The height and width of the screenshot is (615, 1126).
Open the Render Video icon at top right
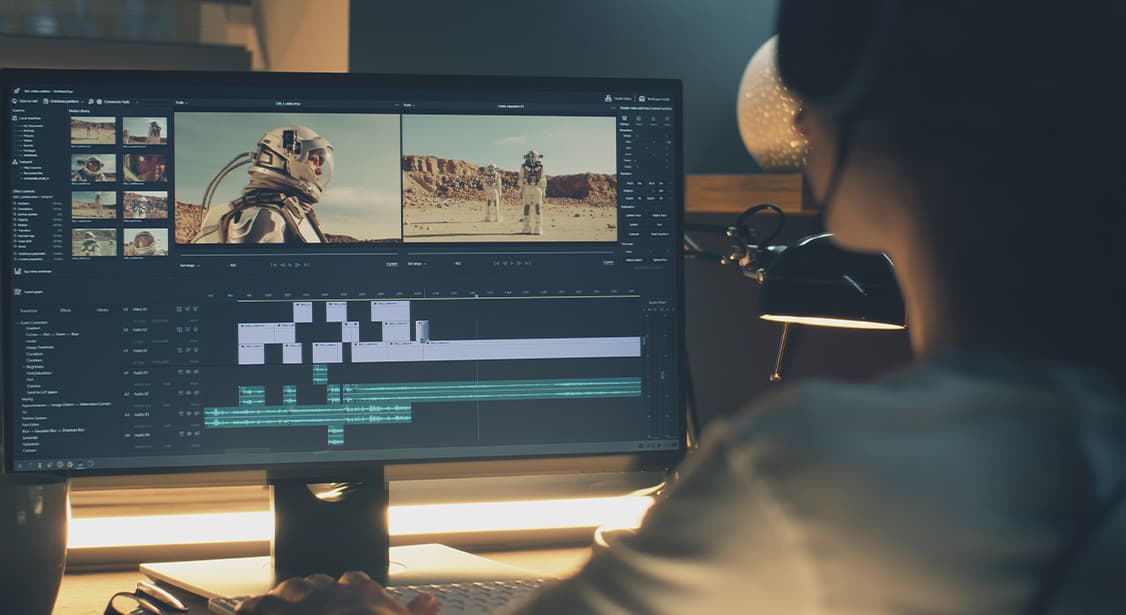coord(609,97)
